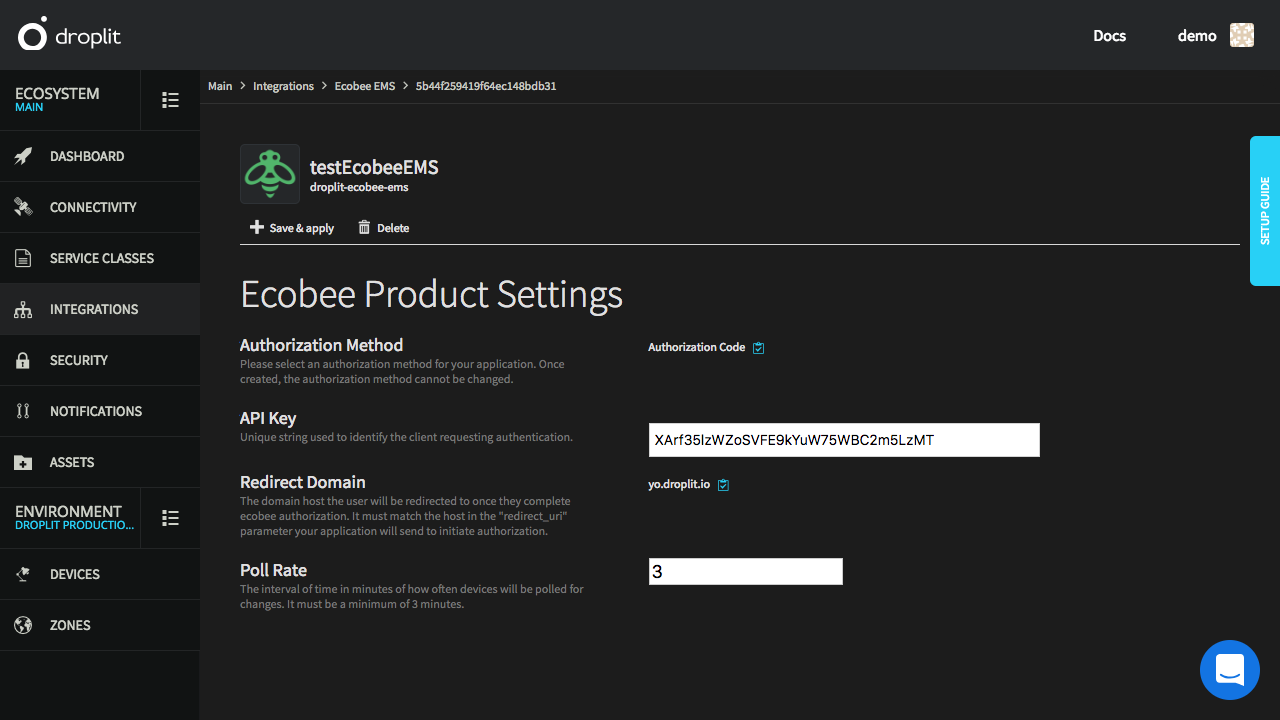Click the Notifications icon
Screen dimensions: 1280x720
coord(23,411)
